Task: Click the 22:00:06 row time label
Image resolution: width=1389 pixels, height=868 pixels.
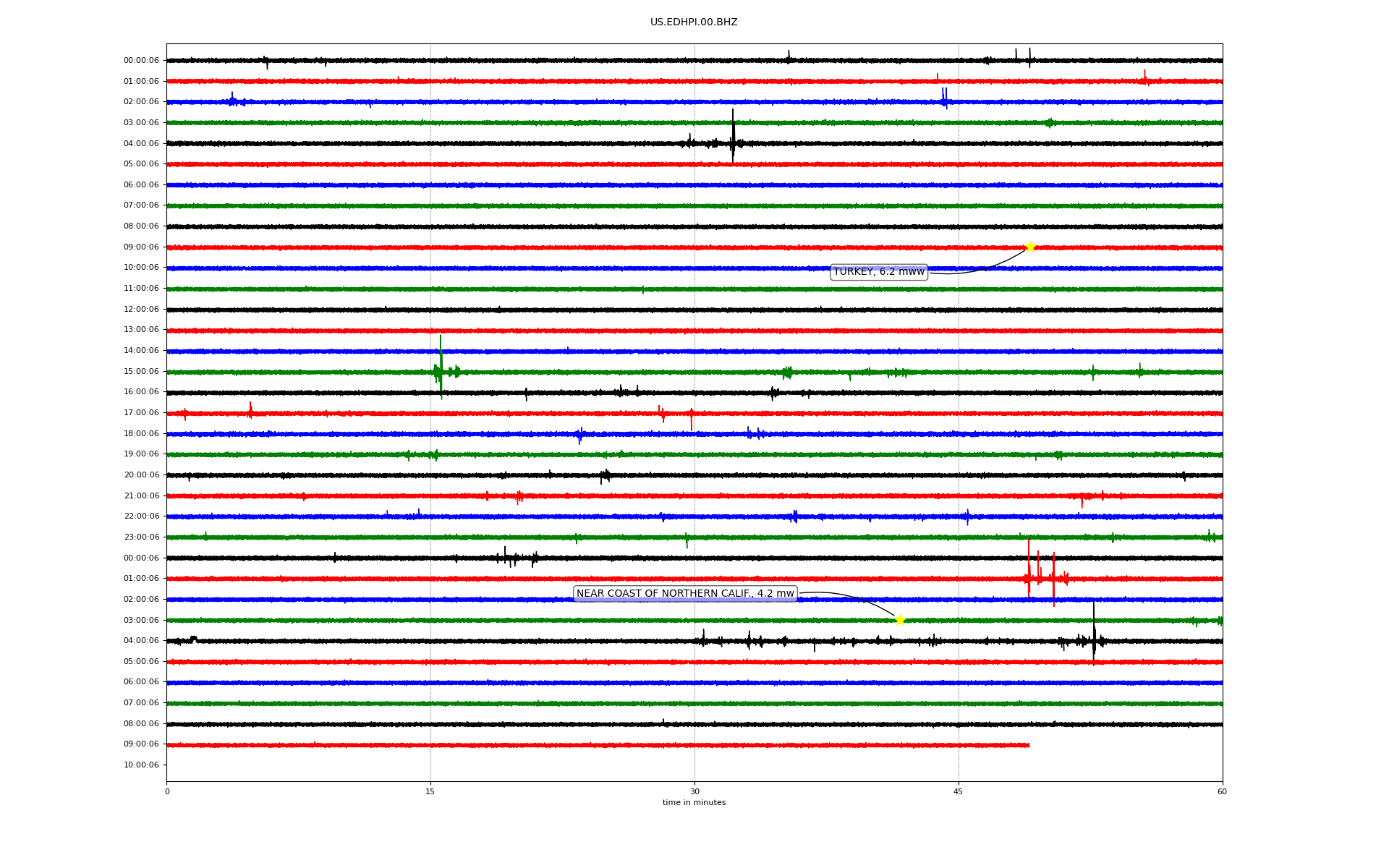Action: click(141, 516)
